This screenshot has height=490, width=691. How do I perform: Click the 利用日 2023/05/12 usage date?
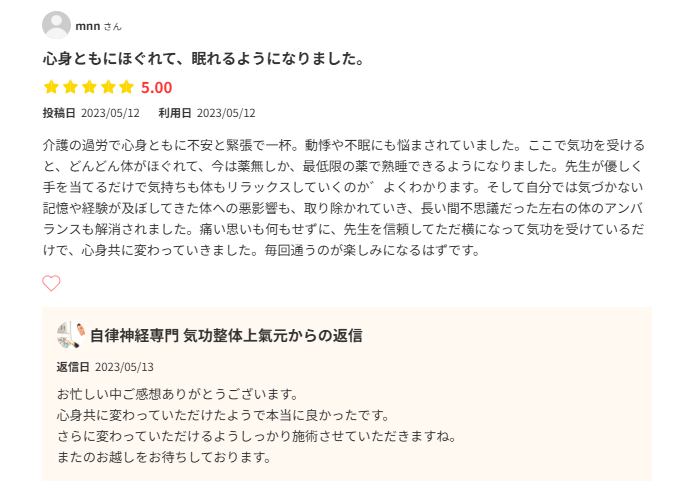click(207, 113)
